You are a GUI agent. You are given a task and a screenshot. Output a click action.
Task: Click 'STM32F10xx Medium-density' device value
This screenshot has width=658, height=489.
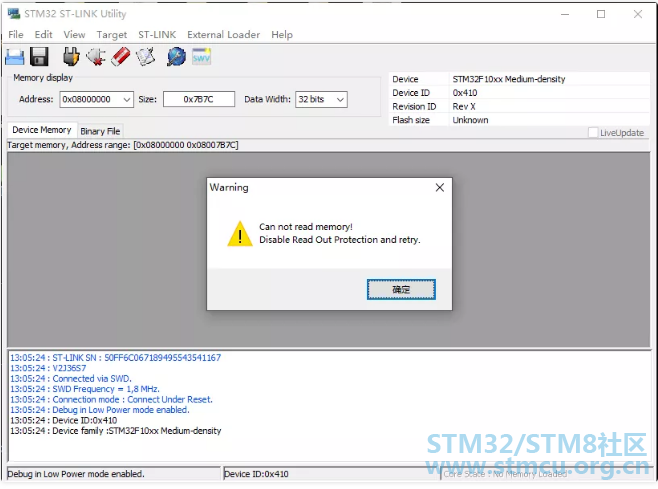point(509,79)
